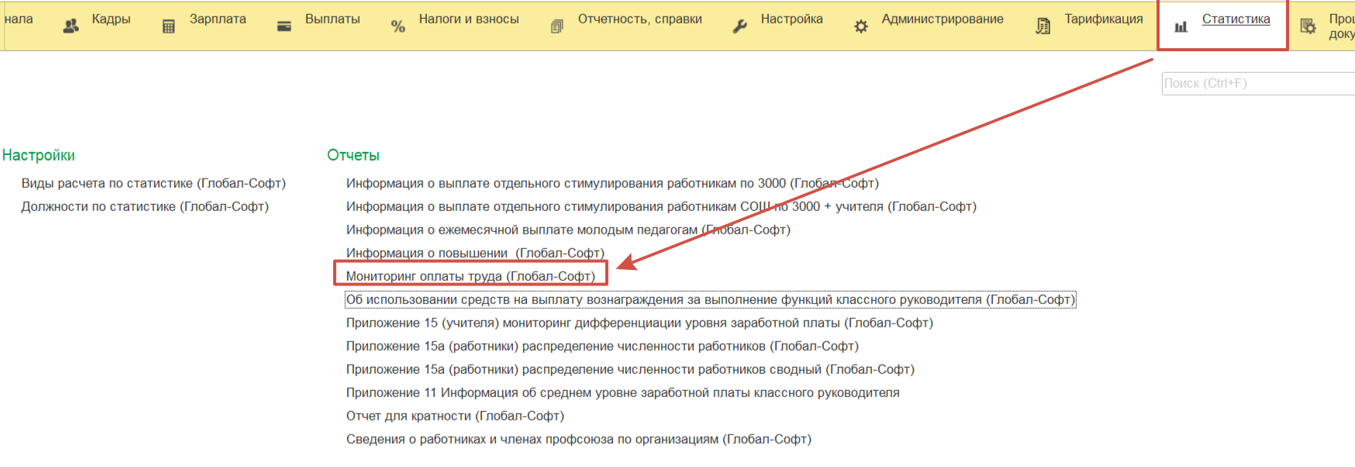Open Должности по статистике settings link
1355x467 pixels.
pos(145,207)
